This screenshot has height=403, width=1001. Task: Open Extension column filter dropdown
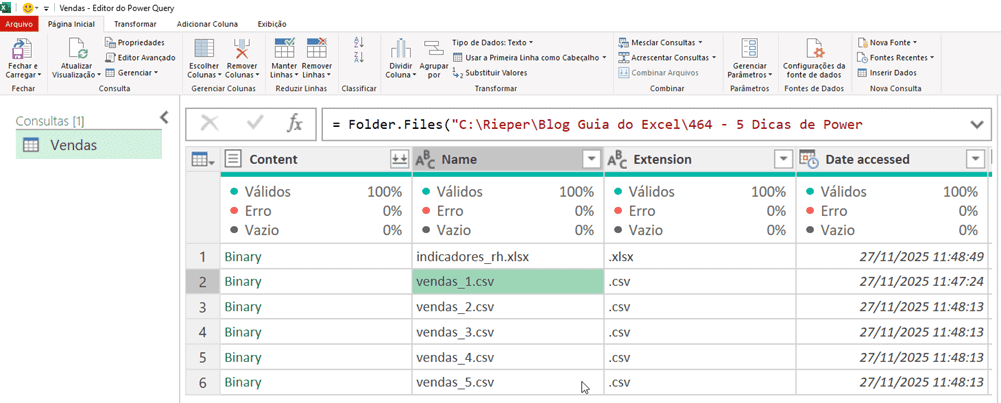click(782, 159)
